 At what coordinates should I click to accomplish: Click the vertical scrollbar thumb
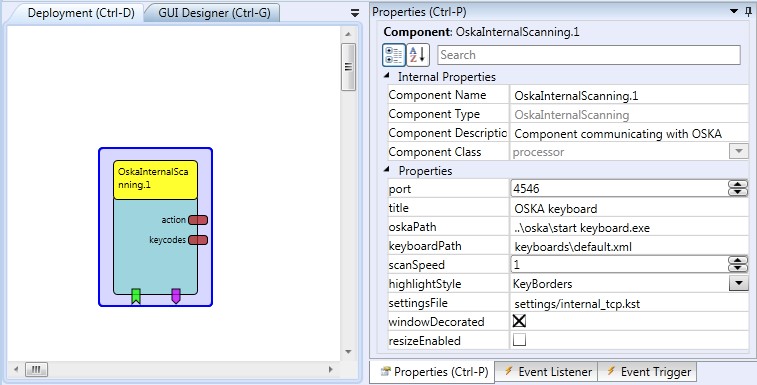(x=349, y=67)
